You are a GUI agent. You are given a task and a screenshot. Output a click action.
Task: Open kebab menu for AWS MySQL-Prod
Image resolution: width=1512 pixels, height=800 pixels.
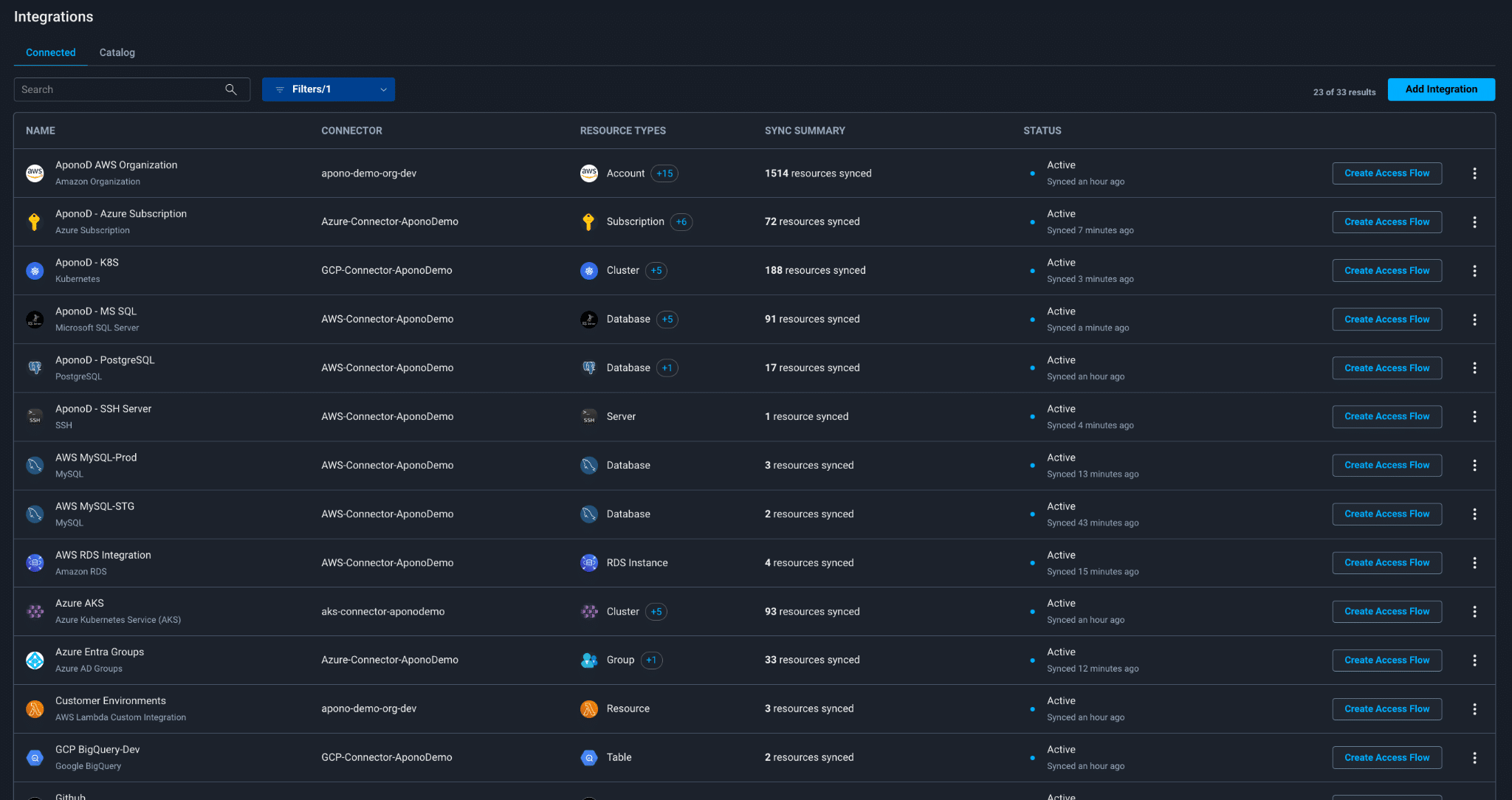[x=1474, y=466]
